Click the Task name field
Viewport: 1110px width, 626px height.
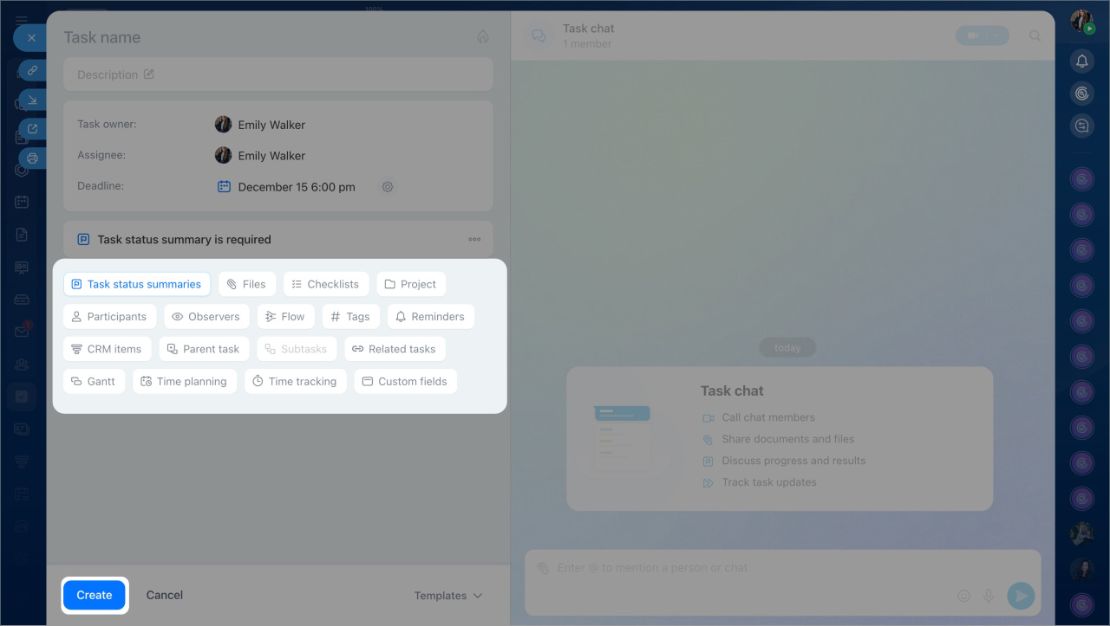[102, 38]
